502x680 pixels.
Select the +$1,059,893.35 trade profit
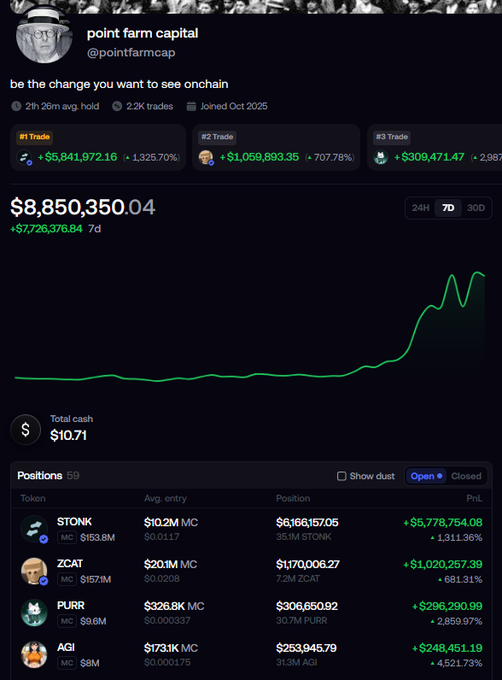(259, 157)
